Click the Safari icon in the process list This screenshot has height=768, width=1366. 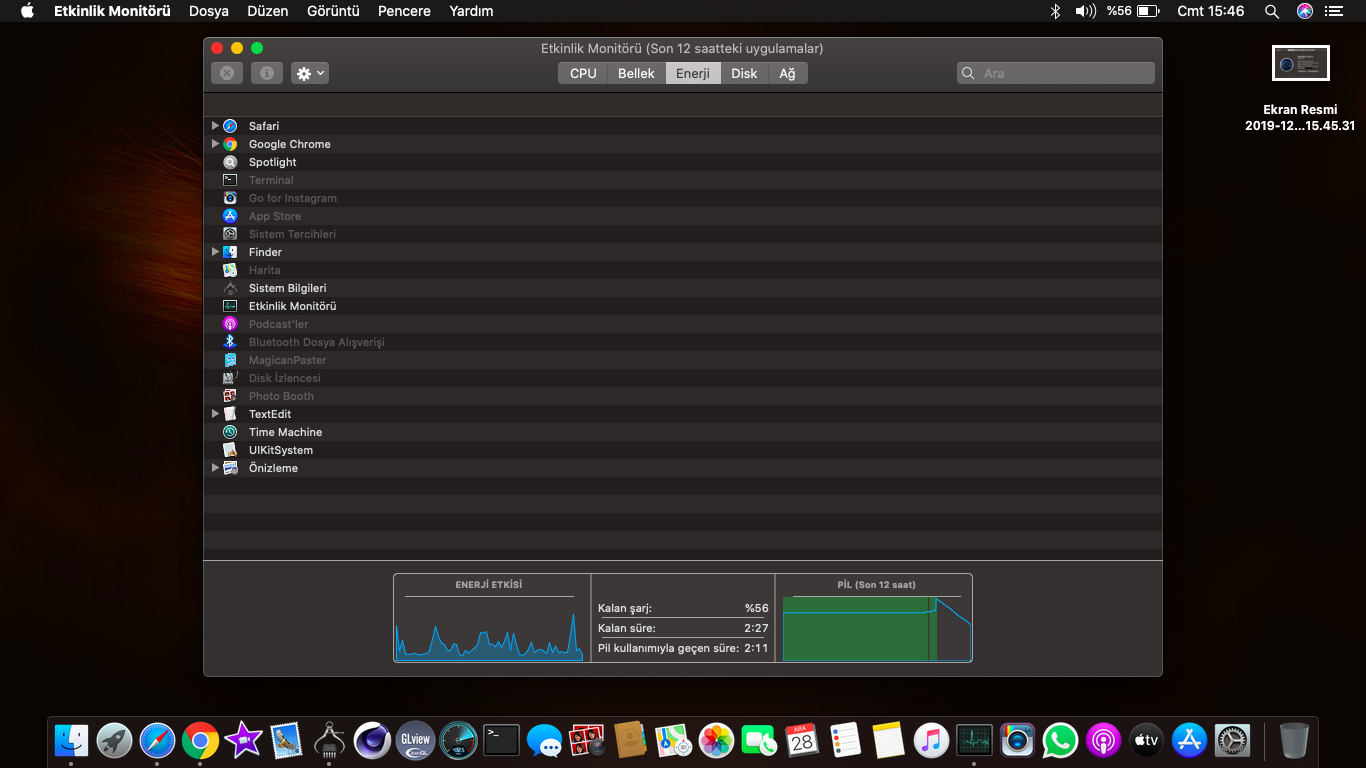(230, 126)
